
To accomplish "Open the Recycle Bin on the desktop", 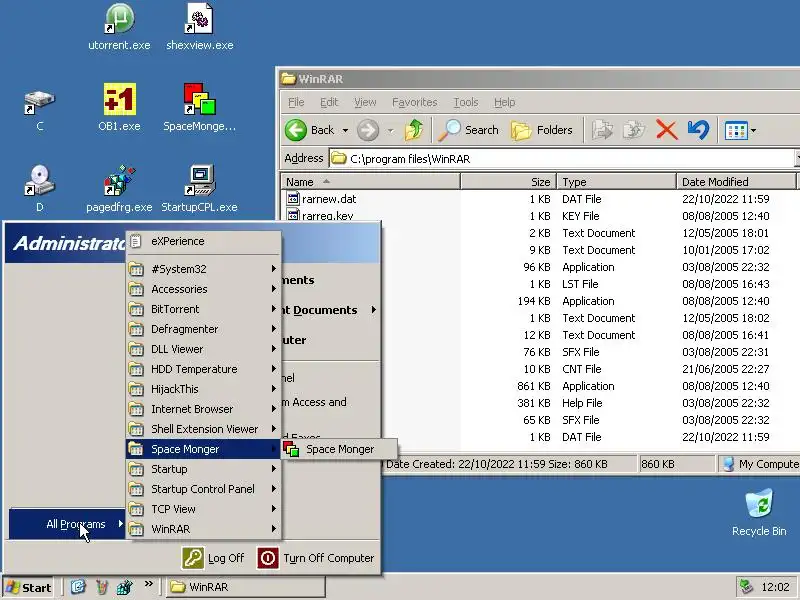I will coord(759,513).
